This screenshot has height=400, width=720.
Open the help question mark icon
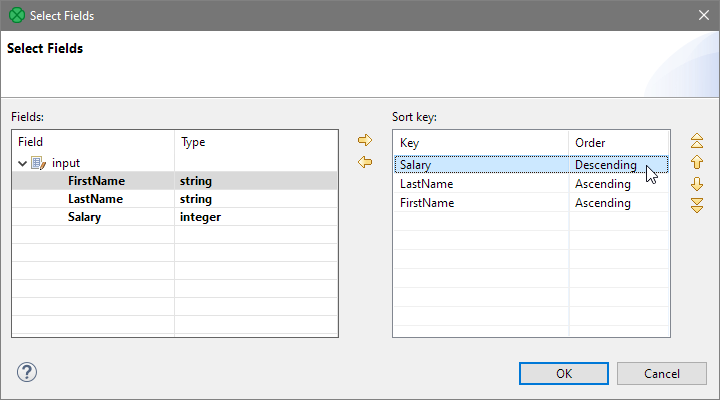click(27, 373)
